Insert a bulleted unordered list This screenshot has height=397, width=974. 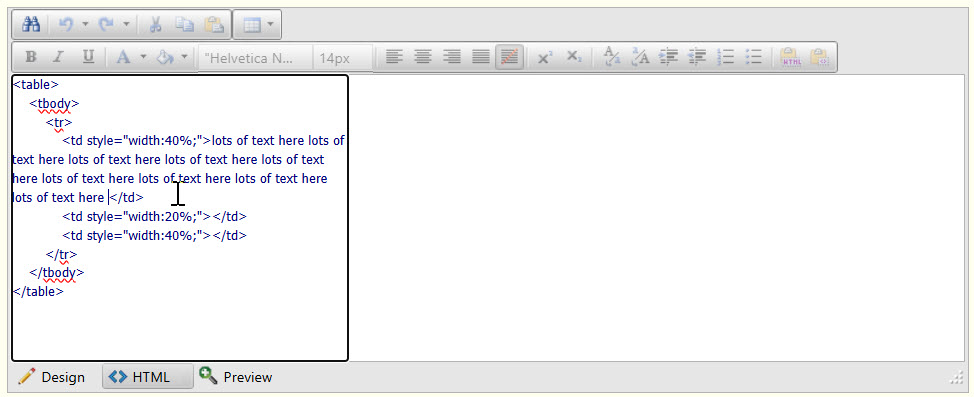point(753,58)
